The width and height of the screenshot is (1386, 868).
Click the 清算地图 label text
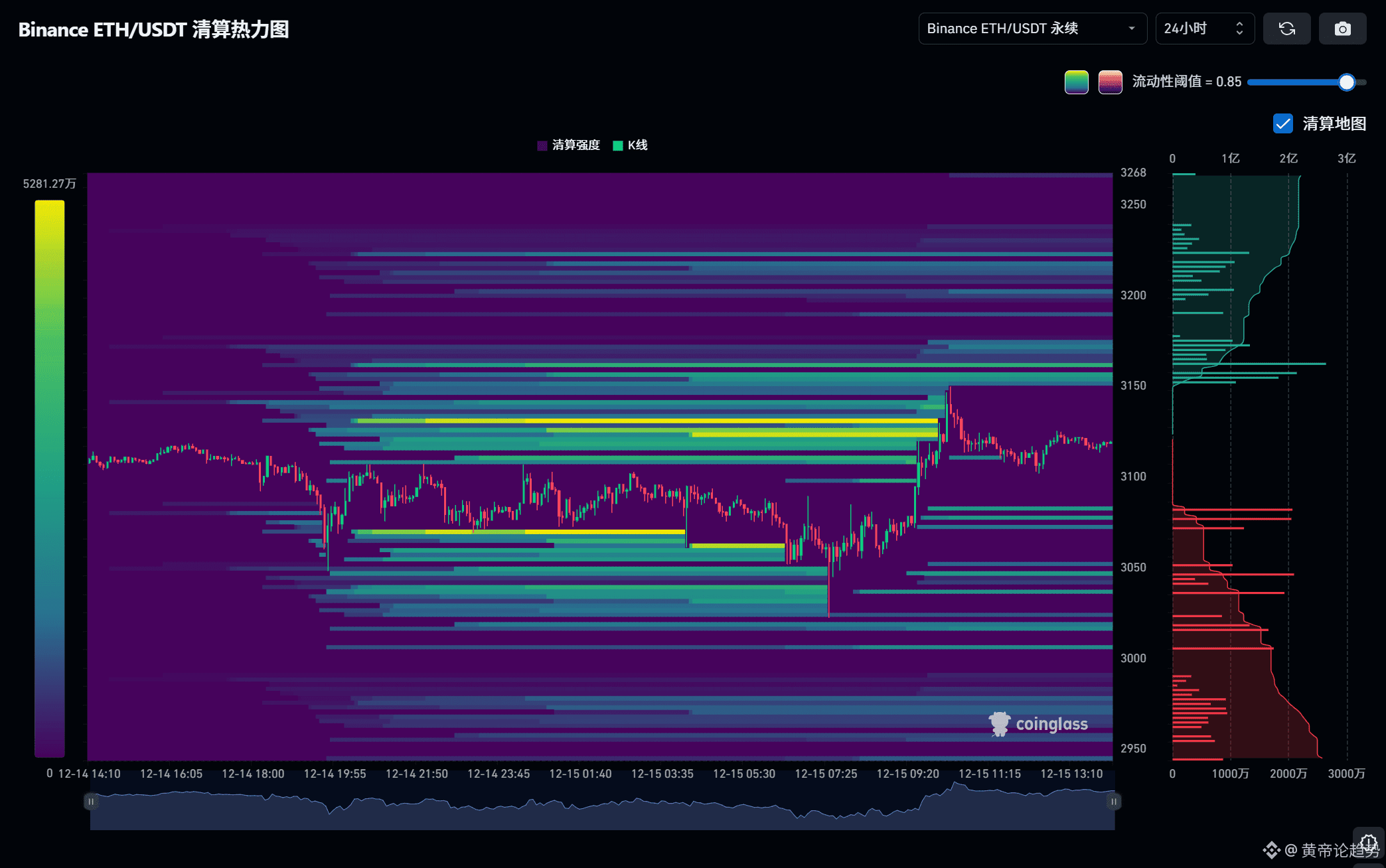point(1334,123)
